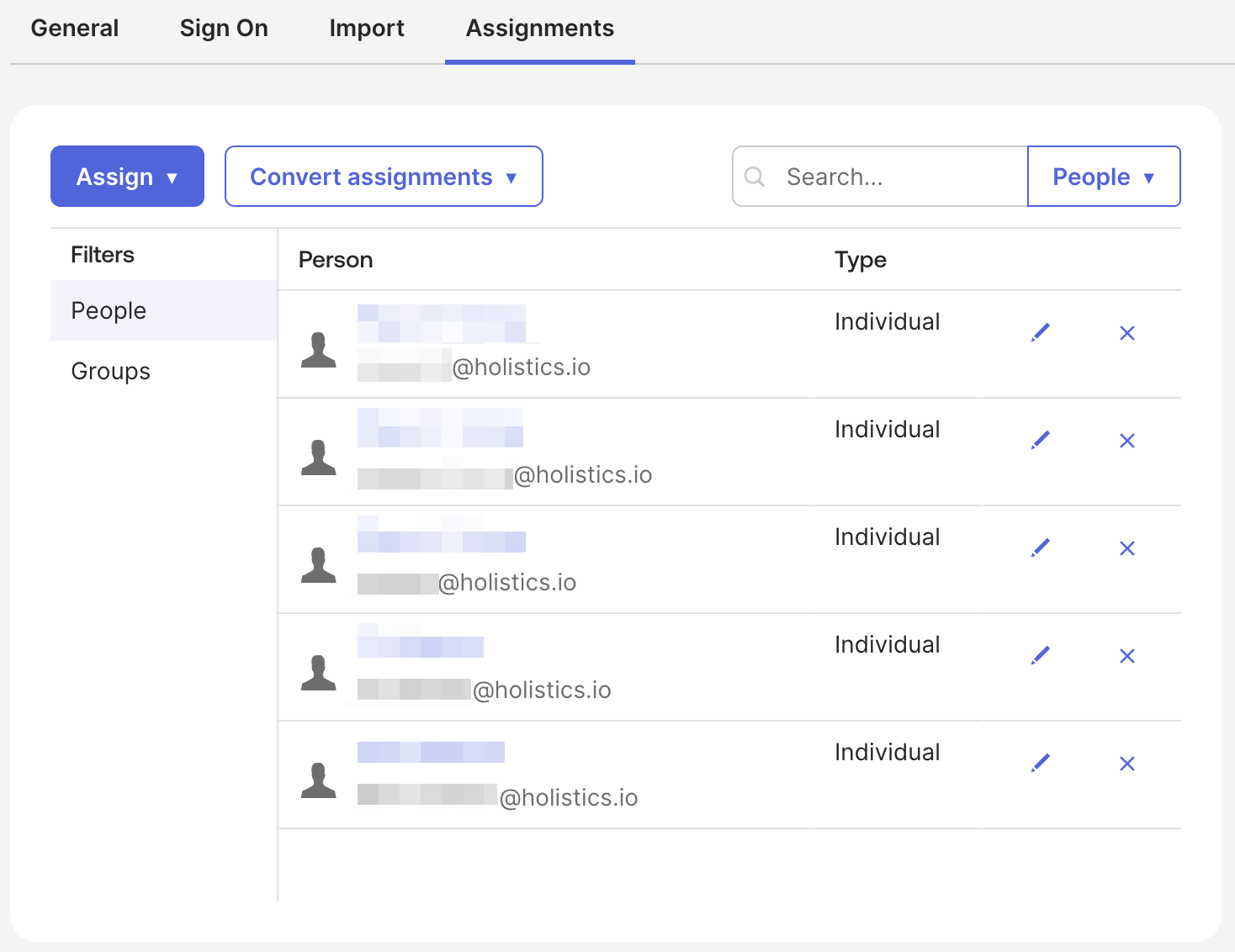Open the edit pencil for the third person

pyautogui.click(x=1040, y=547)
